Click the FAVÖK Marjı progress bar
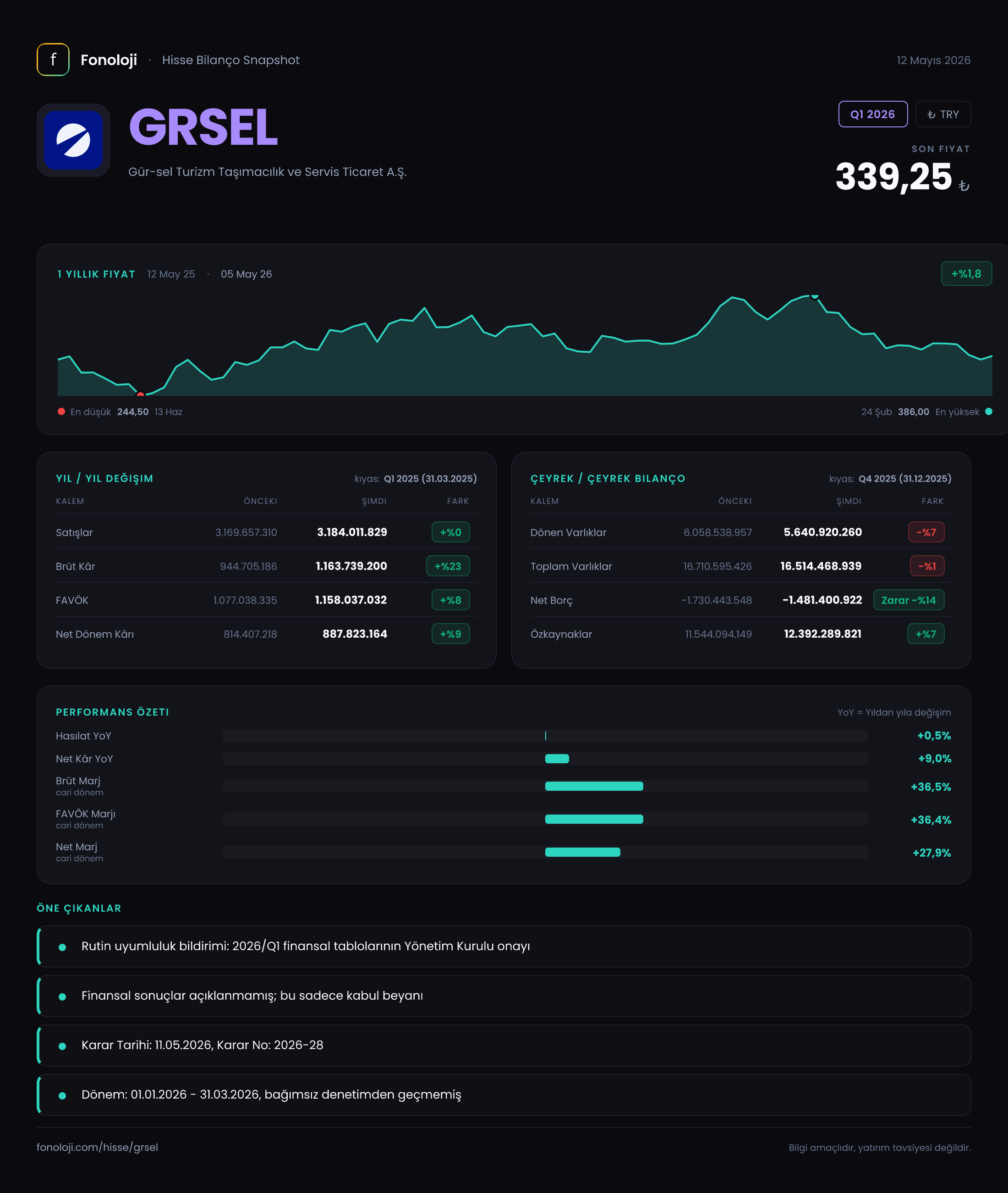The image size is (1008, 1193). [545, 819]
